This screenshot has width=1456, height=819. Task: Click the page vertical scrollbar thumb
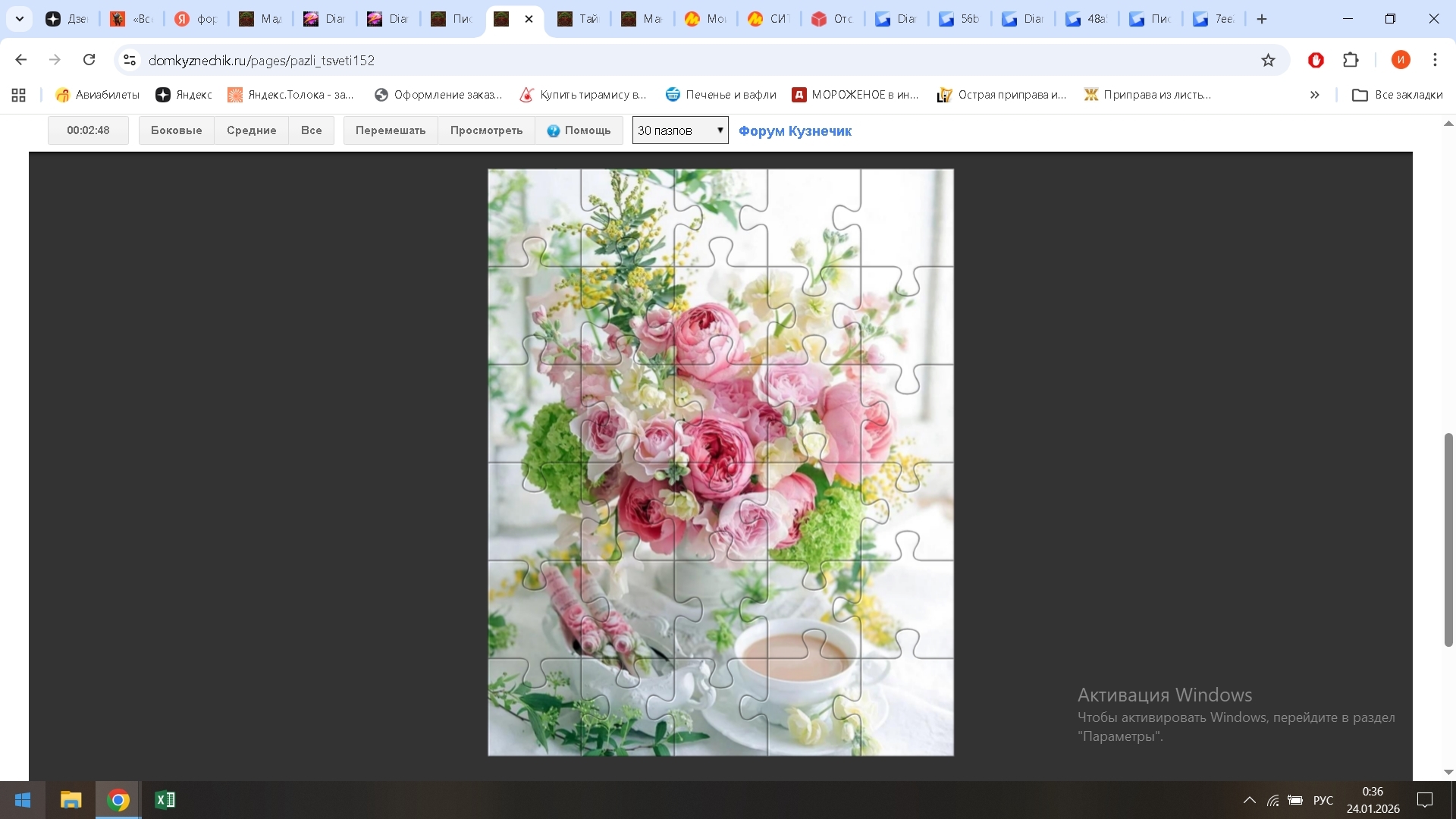click(x=1448, y=538)
